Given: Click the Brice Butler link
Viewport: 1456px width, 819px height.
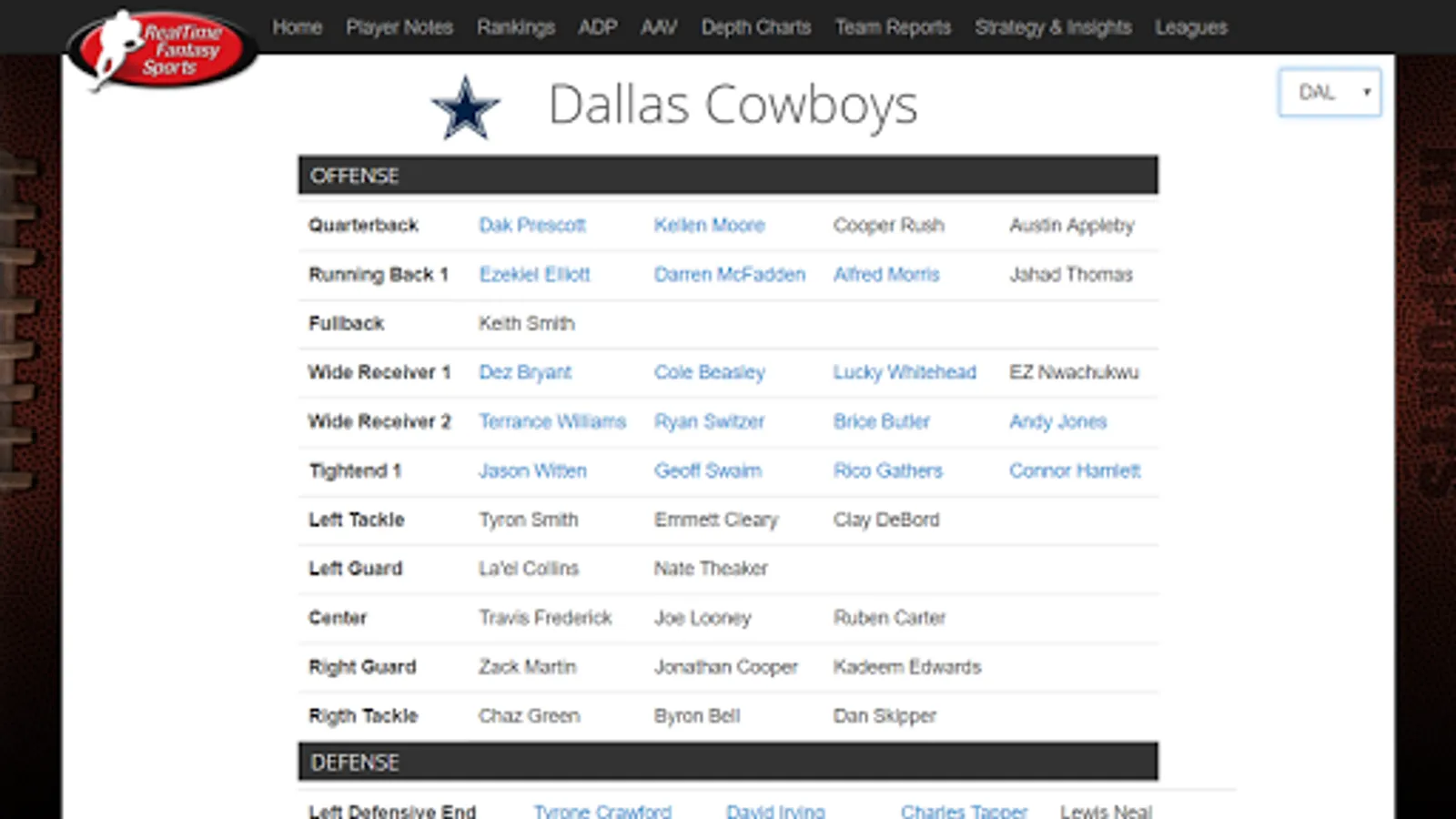Looking at the screenshot, I should pyautogui.click(x=882, y=421).
